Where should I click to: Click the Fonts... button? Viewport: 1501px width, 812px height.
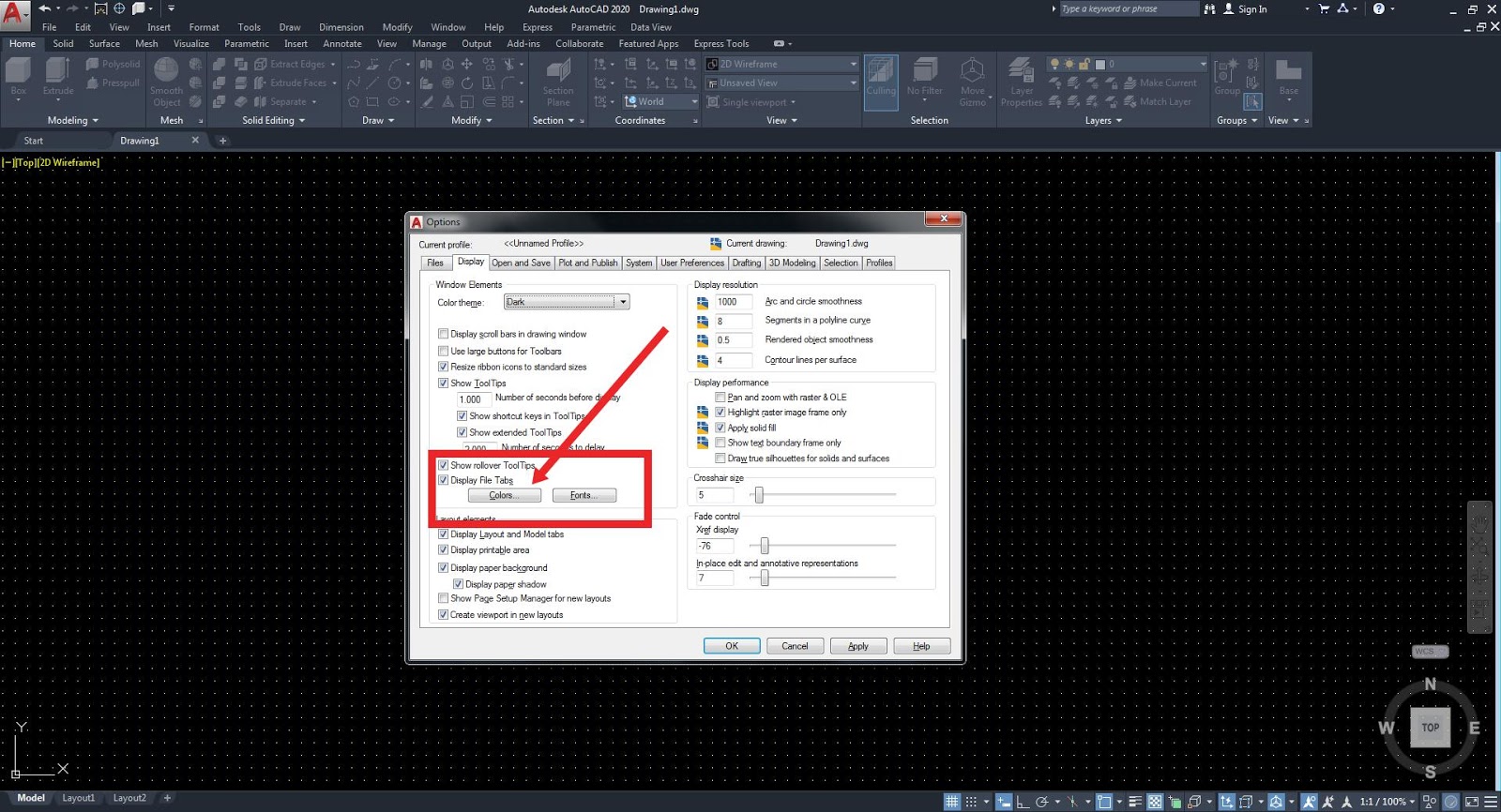[584, 495]
